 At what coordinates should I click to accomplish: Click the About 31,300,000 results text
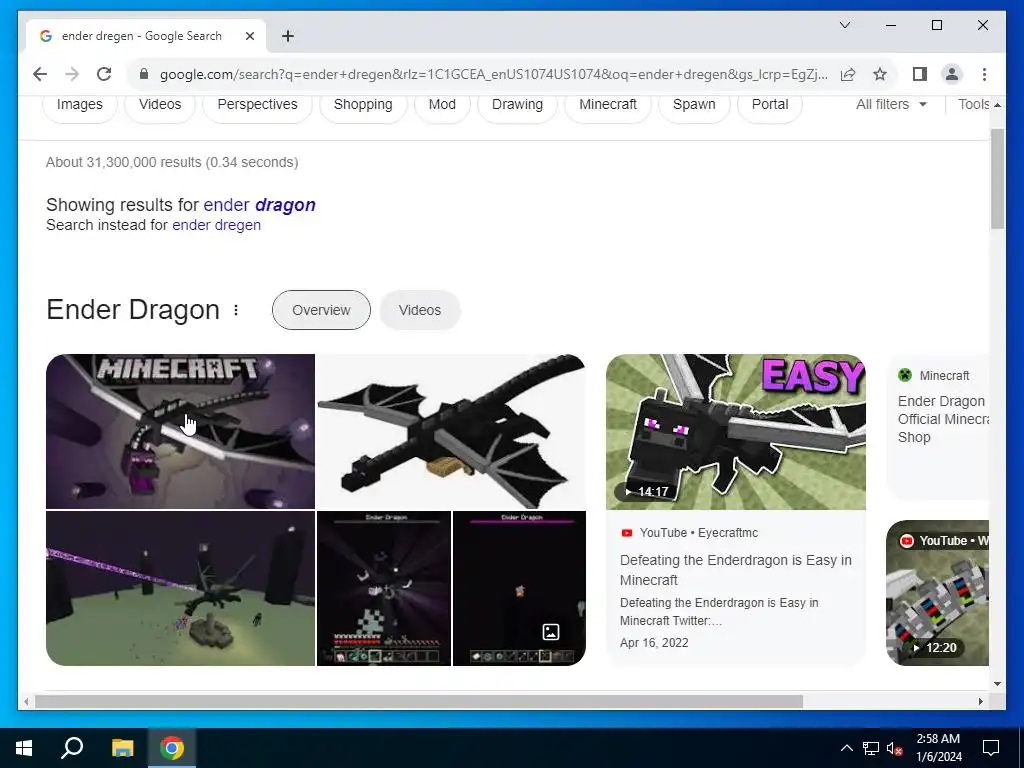[172, 163]
